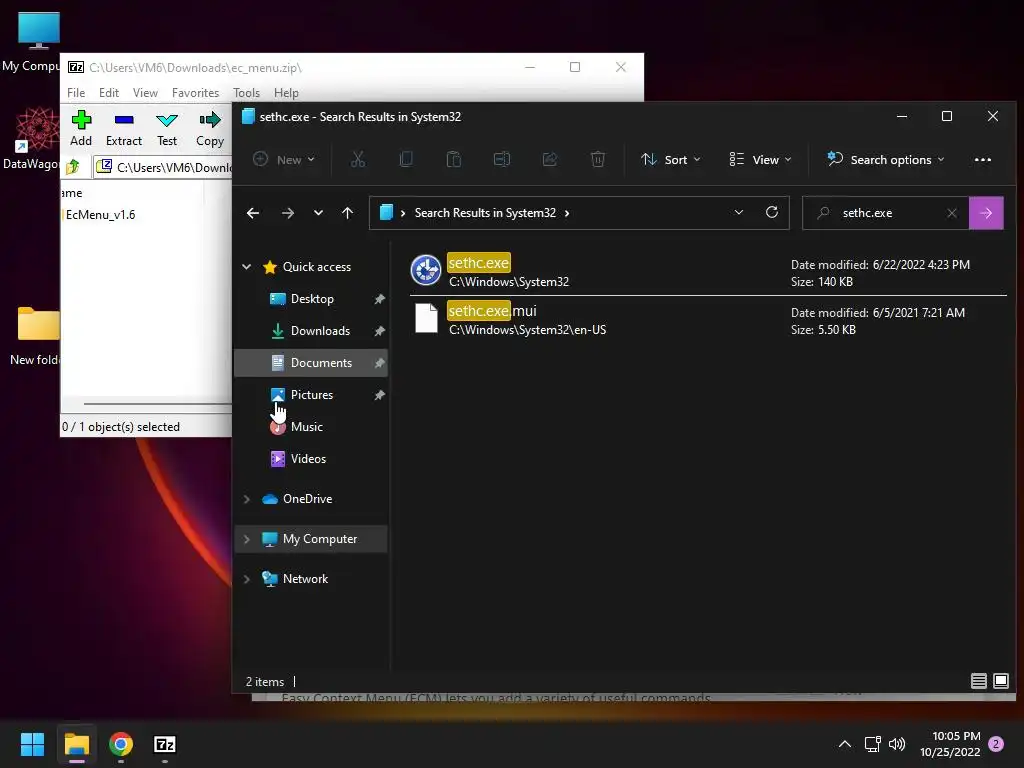Open the Tools menu in 7-Zip
The width and height of the screenshot is (1024, 768).
(x=246, y=93)
